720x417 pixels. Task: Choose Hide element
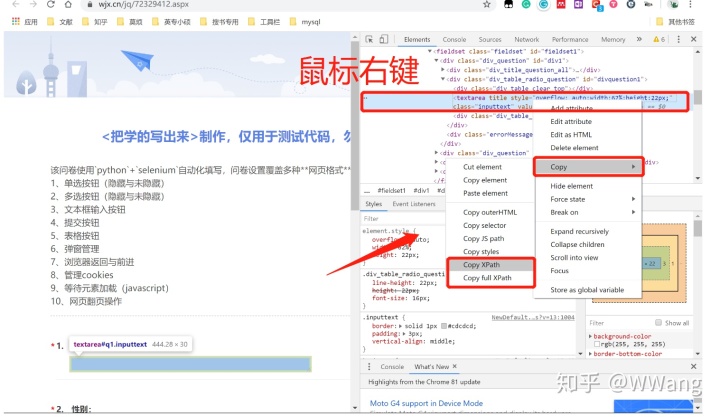click(x=588, y=186)
